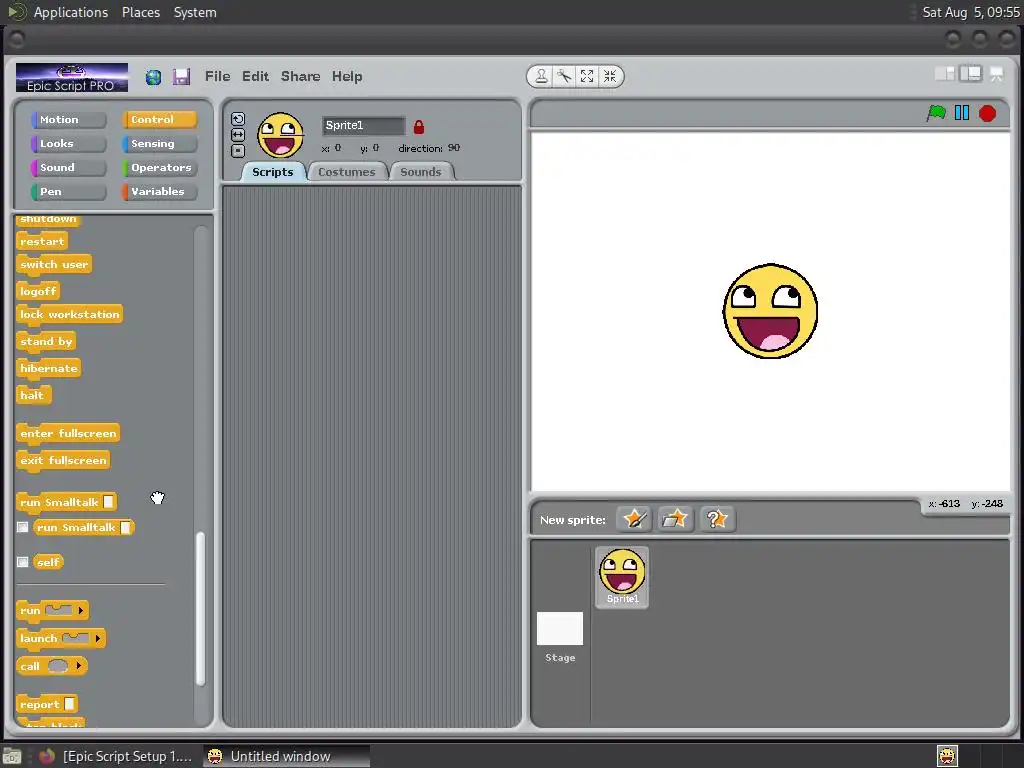Switch to presentation mode
1024x768 pixels.
click(997, 74)
